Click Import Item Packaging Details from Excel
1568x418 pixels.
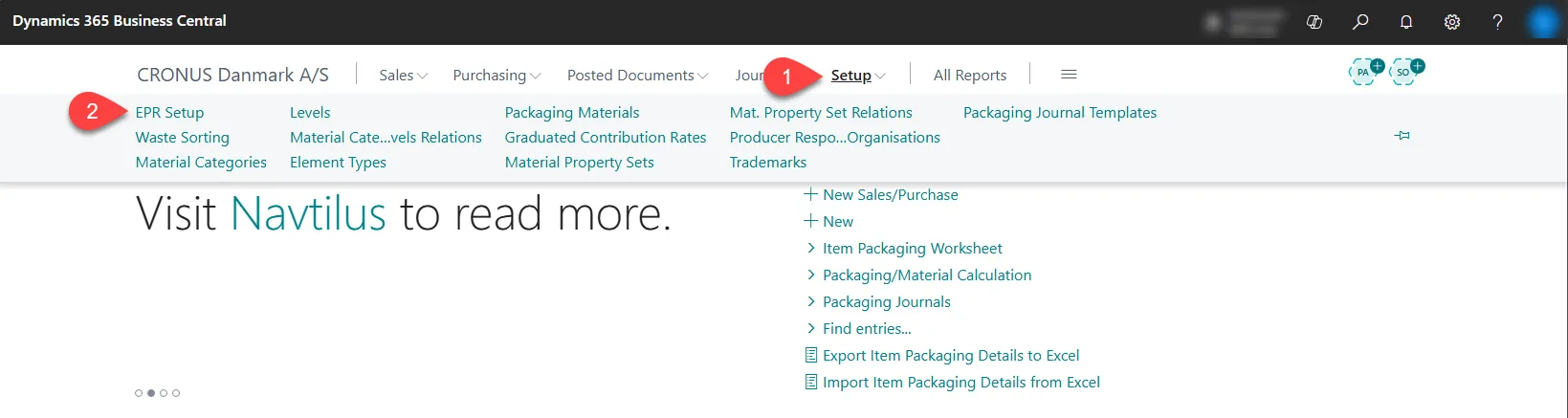coord(961,382)
